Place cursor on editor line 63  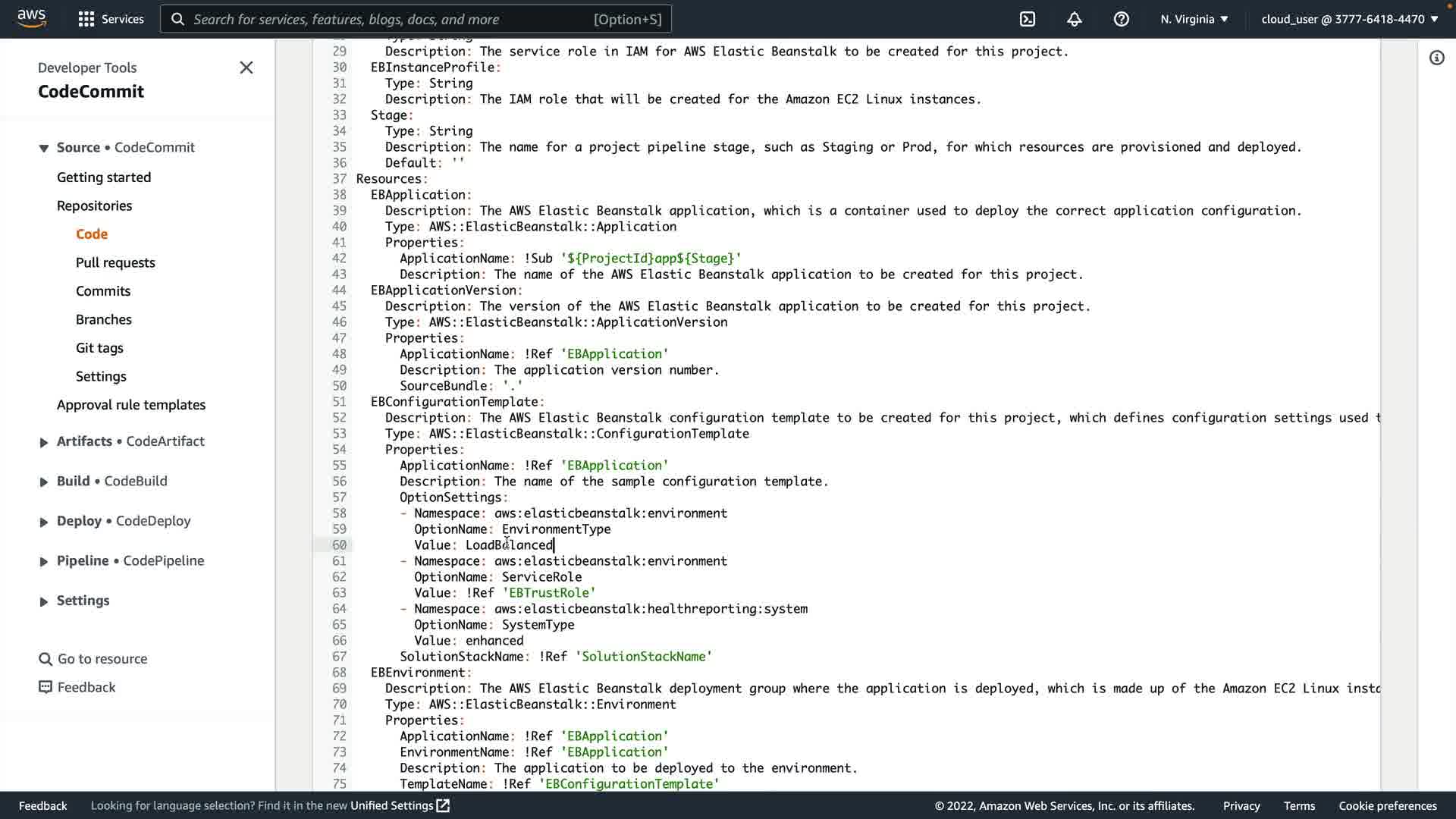[531, 593]
